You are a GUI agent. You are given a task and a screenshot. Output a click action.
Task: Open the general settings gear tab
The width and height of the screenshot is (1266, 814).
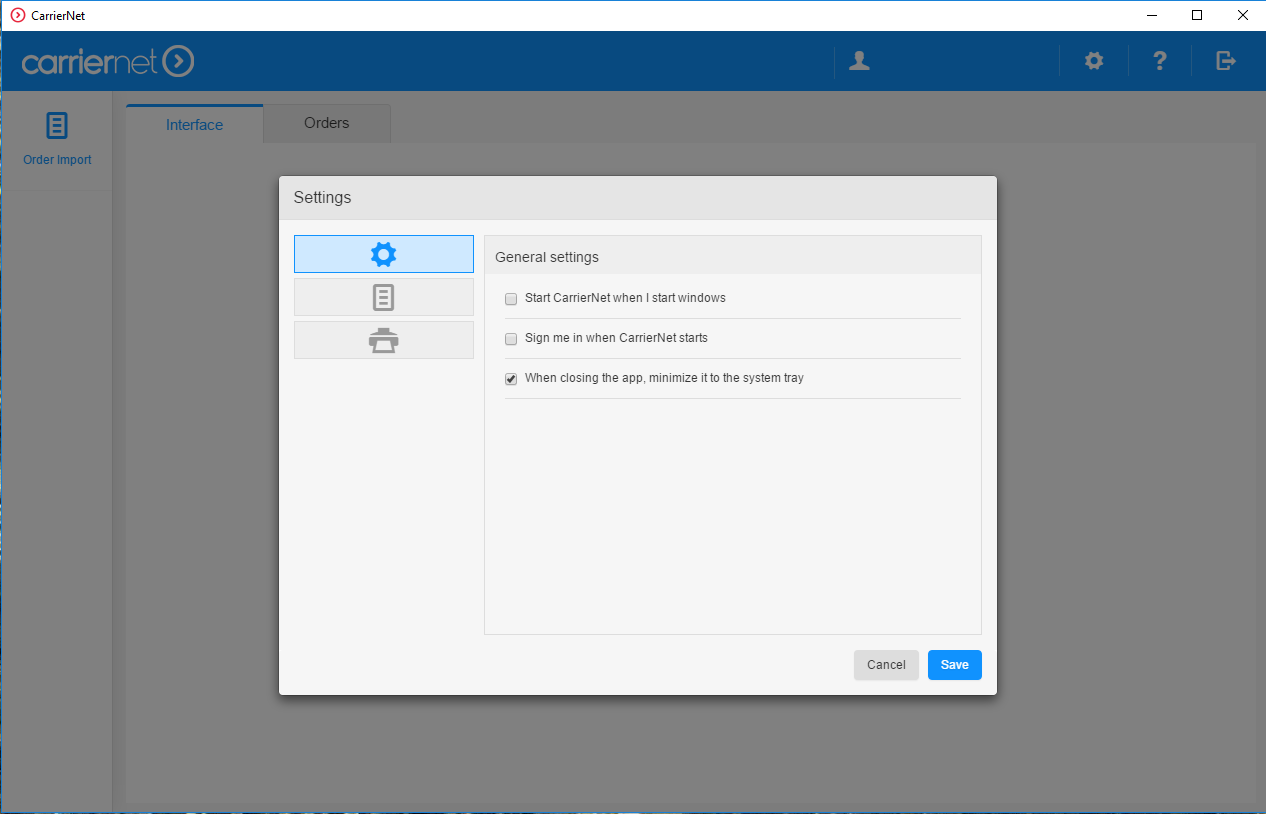(x=384, y=254)
